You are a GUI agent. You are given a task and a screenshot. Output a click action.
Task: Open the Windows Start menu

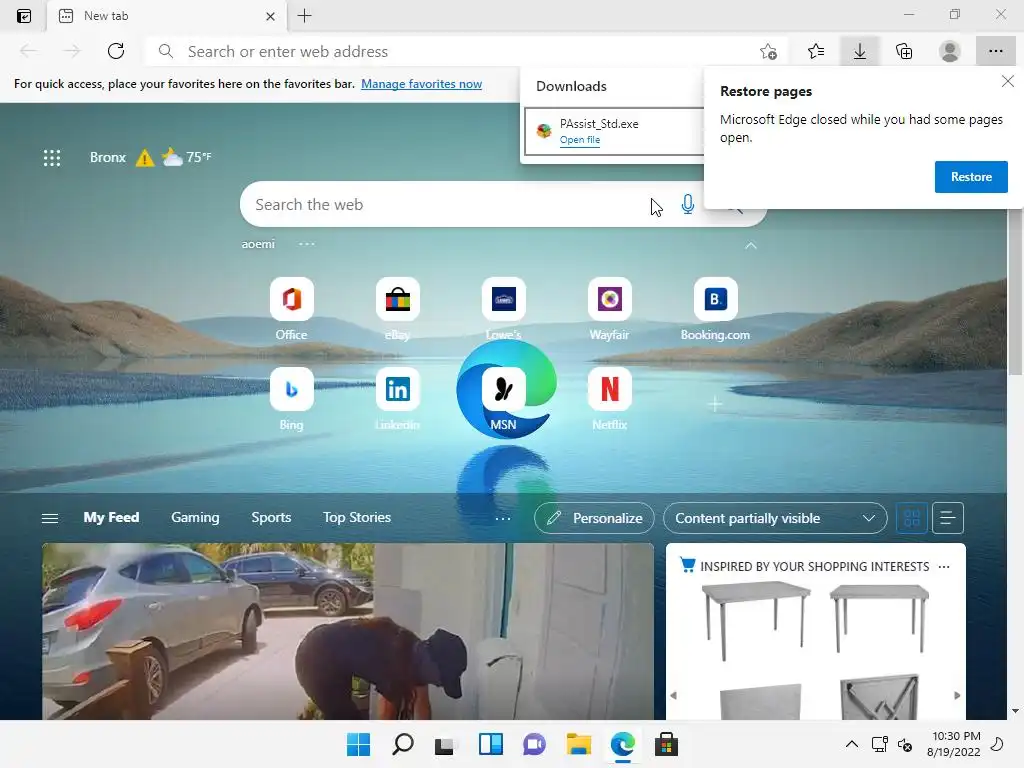coord(359,744)
